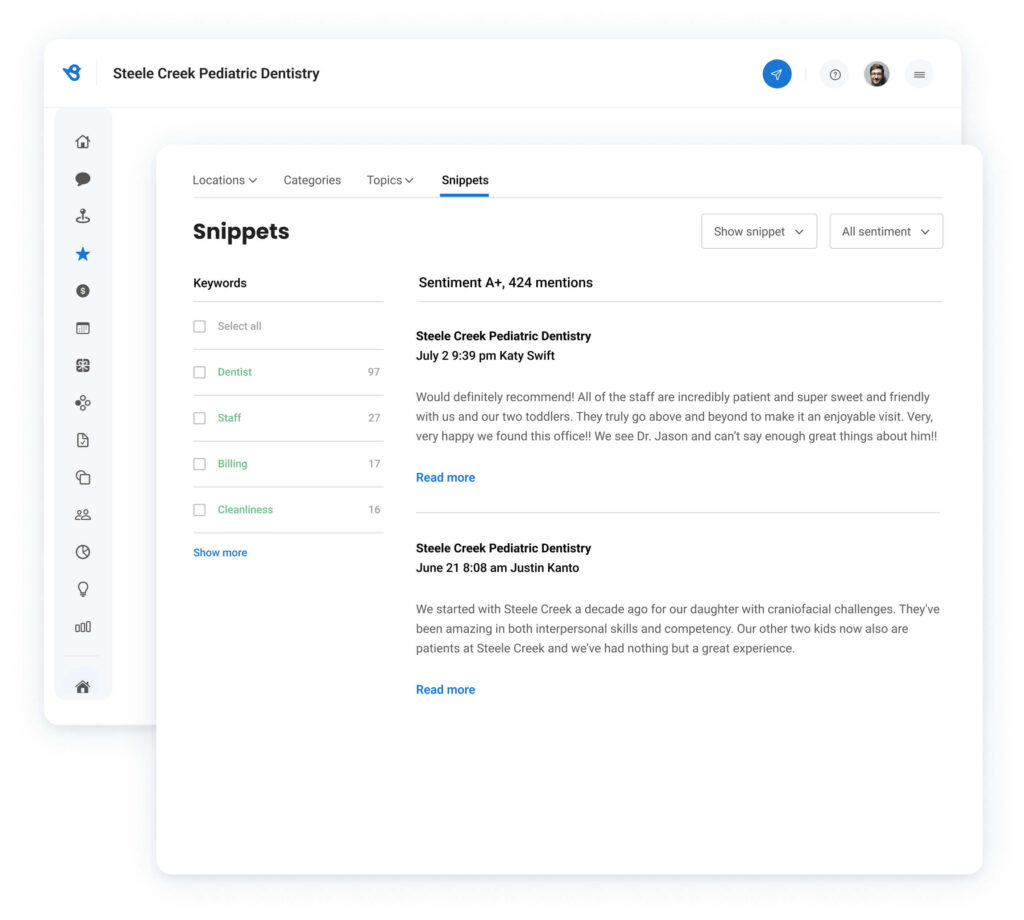Switch to the Categories tab
This screenshot has width=1024, height=920.
coord(312,180)
